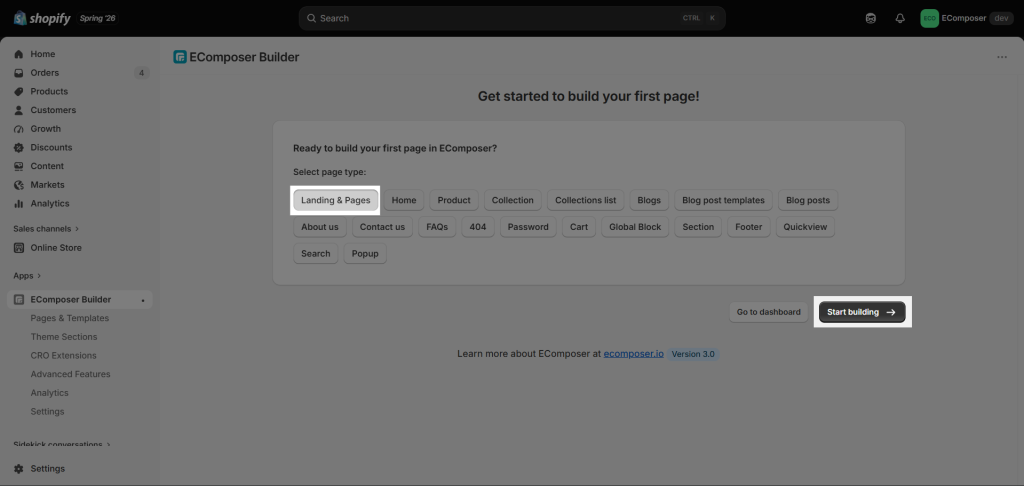Screen dimensions: 1024x486
Task: Click the Settings gear icon at bottom
Action: (18, 468)
